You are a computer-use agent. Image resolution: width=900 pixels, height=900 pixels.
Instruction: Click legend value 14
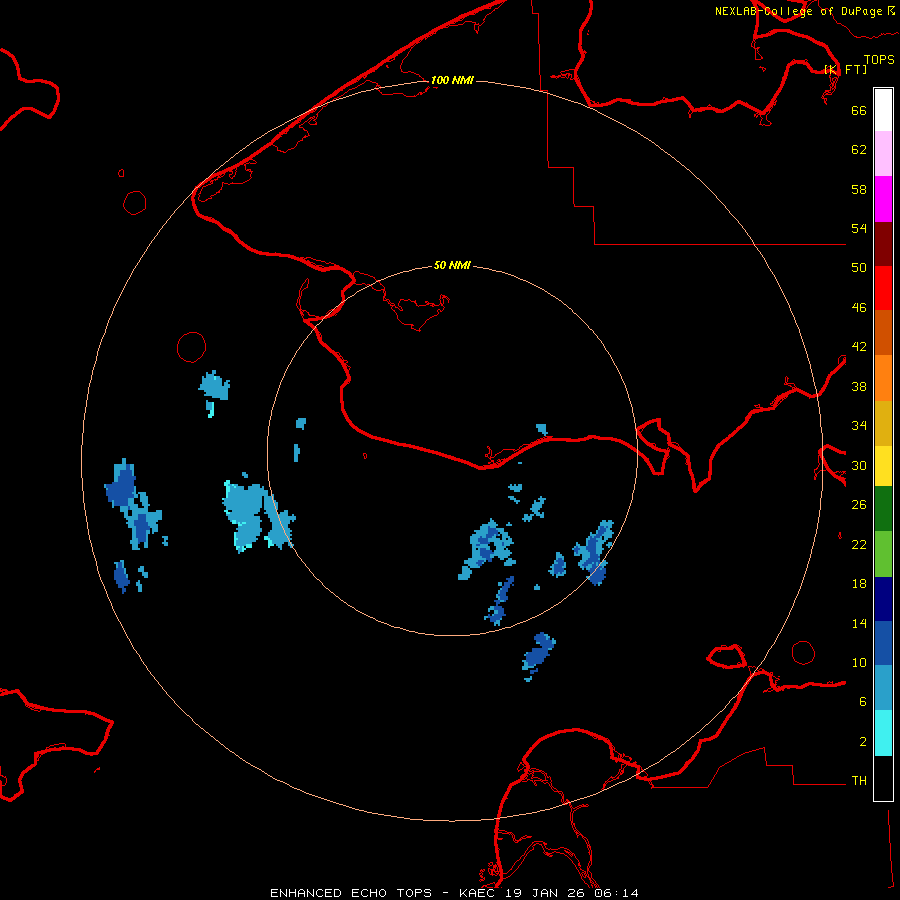(859, 623)
